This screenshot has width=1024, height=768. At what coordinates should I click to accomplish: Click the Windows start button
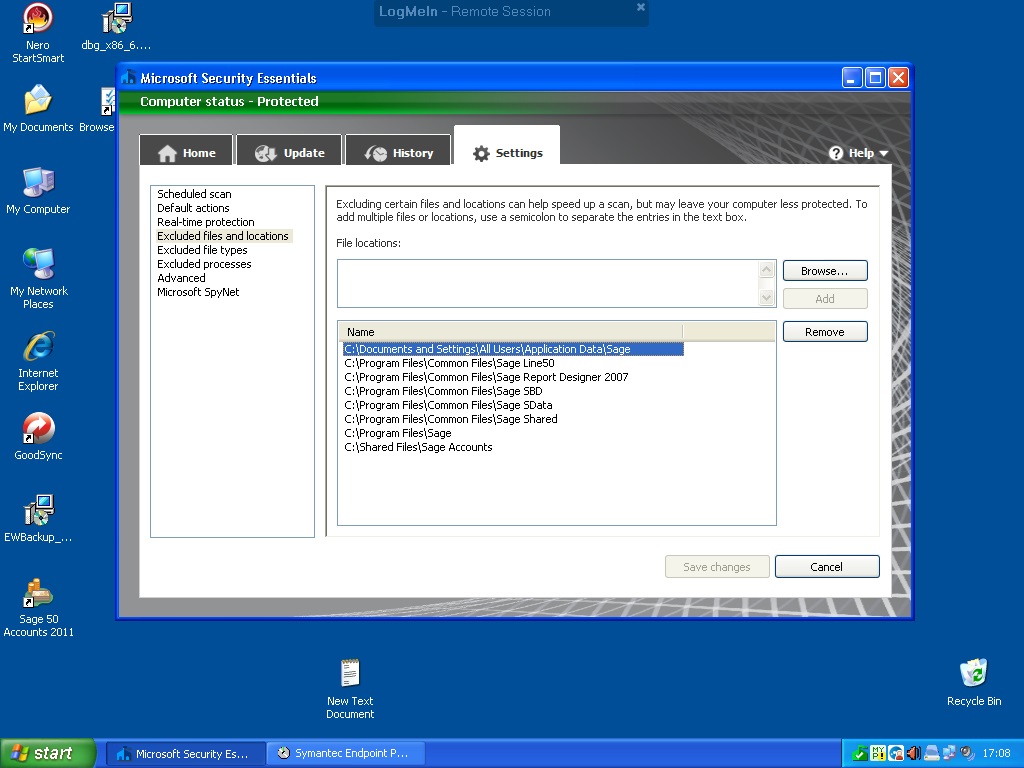coord(48,754)
